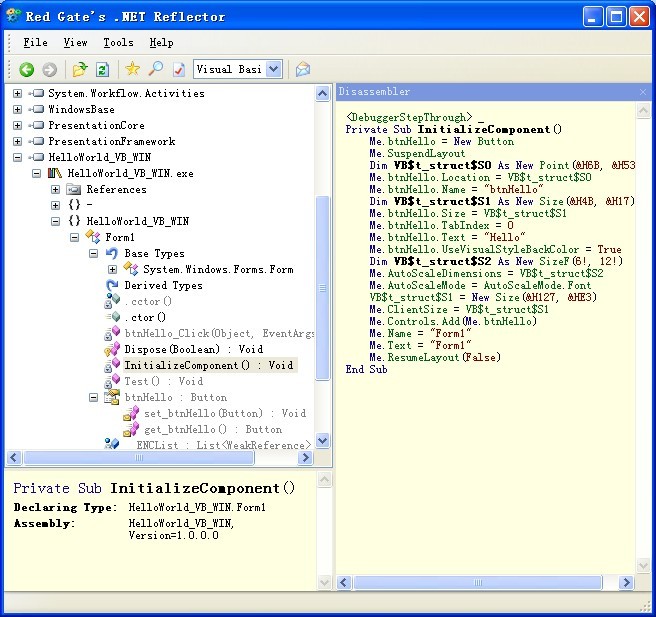656x617 pixels.
Task: Click the btnHello property icon
Action: (112, 397)
